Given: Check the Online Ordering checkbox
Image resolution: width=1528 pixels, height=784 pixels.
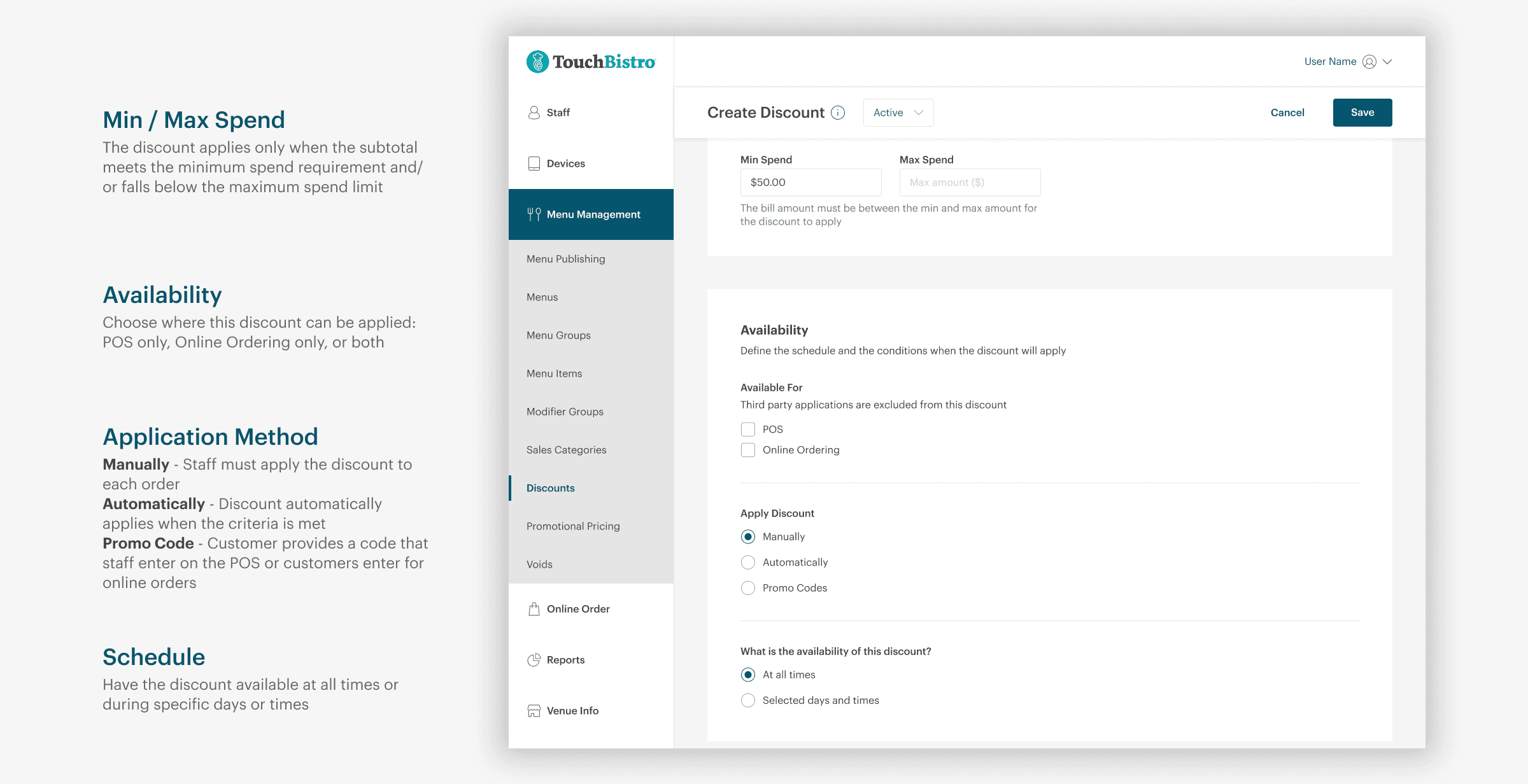Looking at the screenshot, I should tap(748, 450).
